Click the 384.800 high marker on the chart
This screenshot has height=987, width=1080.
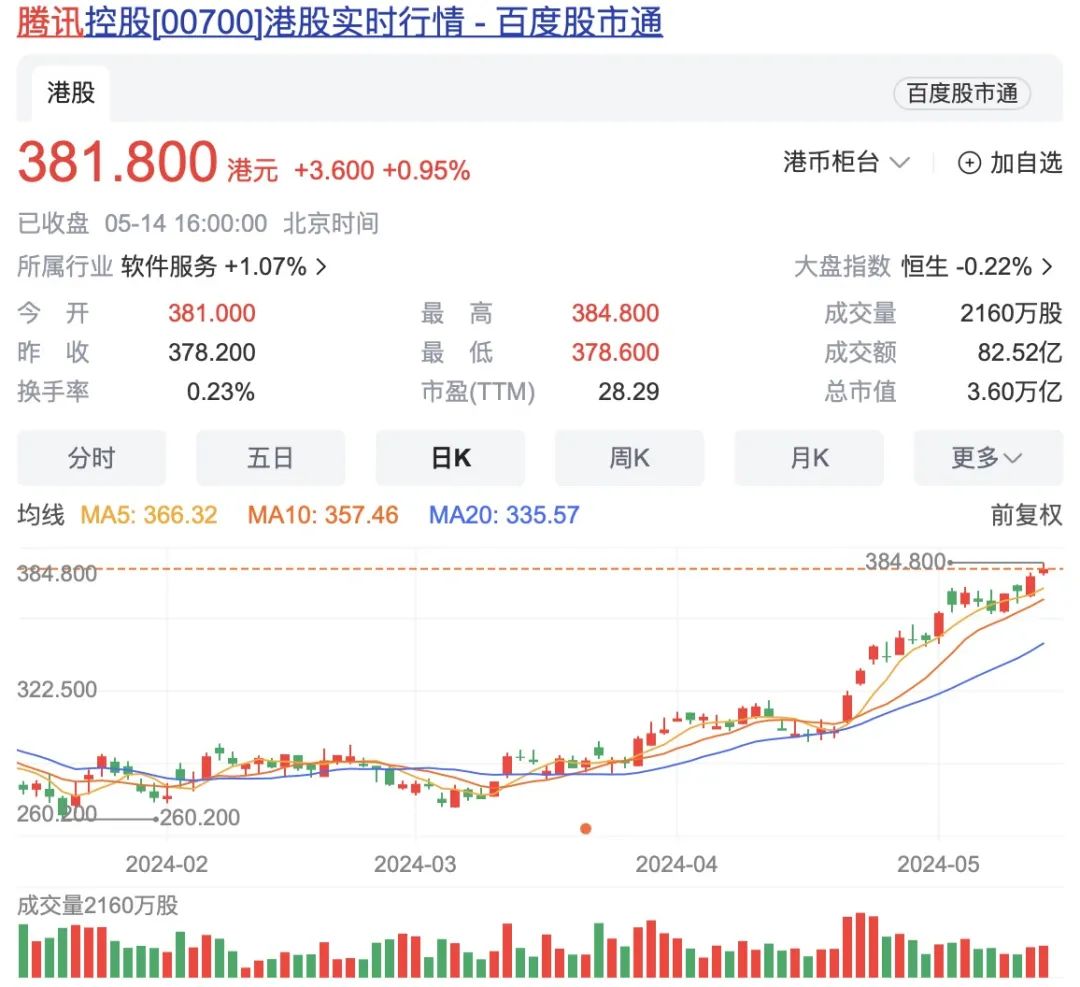905,562
